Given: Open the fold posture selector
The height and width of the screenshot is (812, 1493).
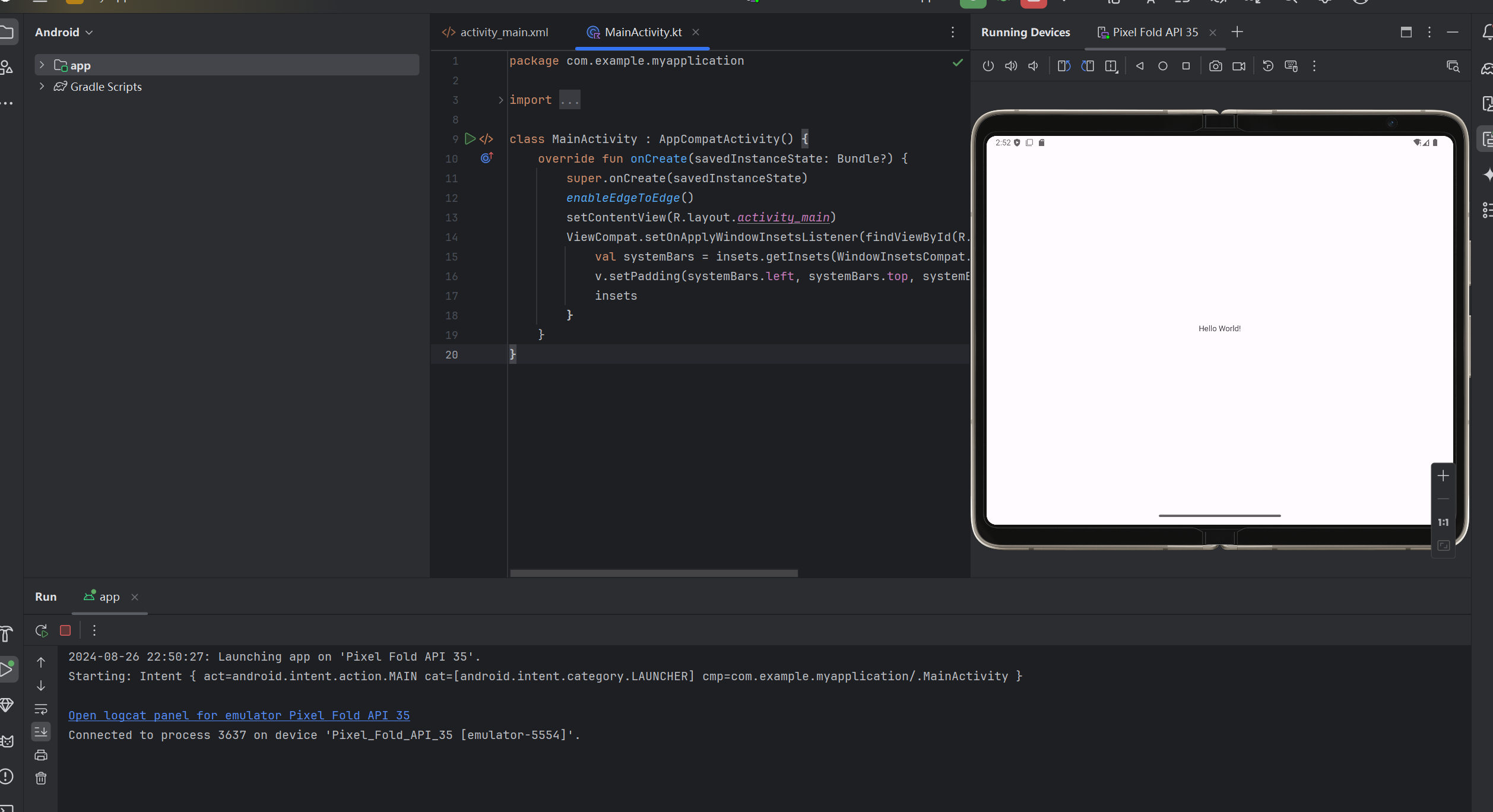Looking at the screenshot, I should [1111, 66].
